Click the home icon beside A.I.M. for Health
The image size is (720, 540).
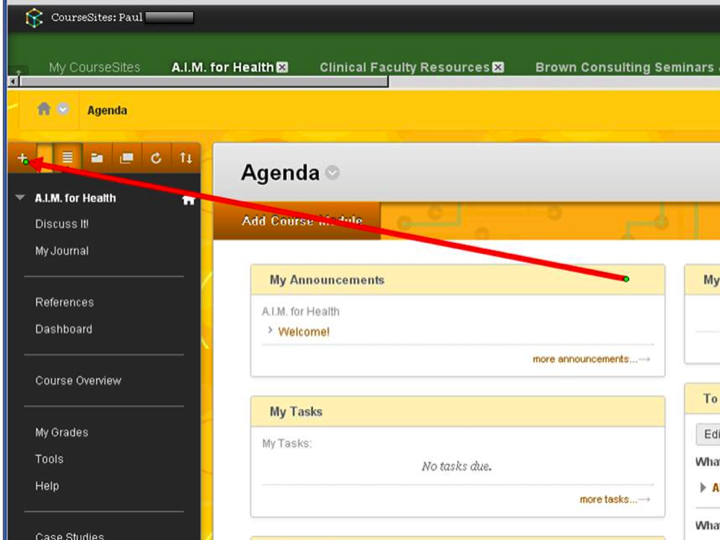(188, 200)
